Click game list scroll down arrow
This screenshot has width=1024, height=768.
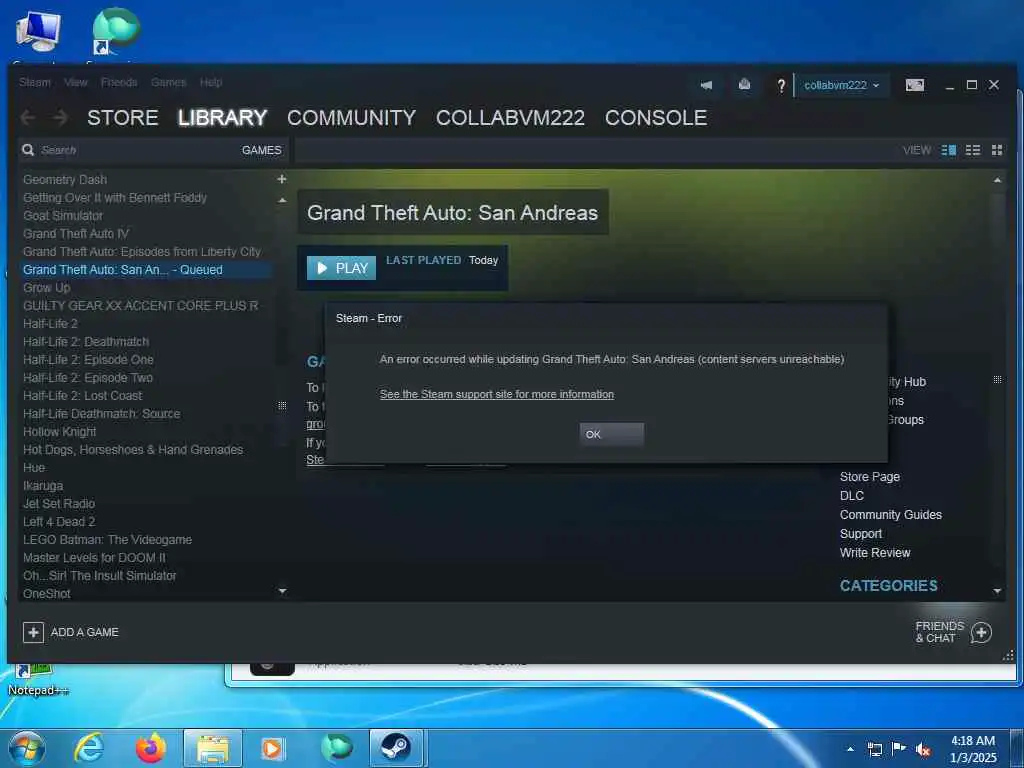pyautogui.click(x=282, y=591)
